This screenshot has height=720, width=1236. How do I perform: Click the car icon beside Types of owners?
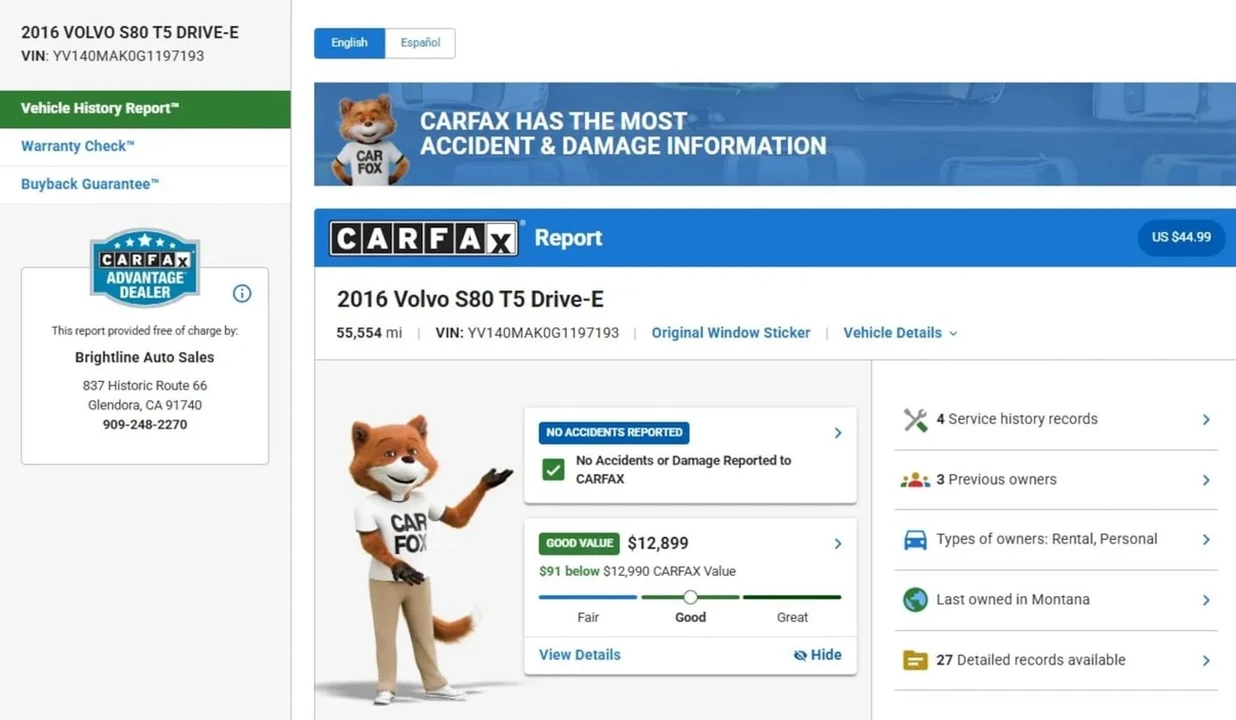pyautogui.click(x=915, y=540)
